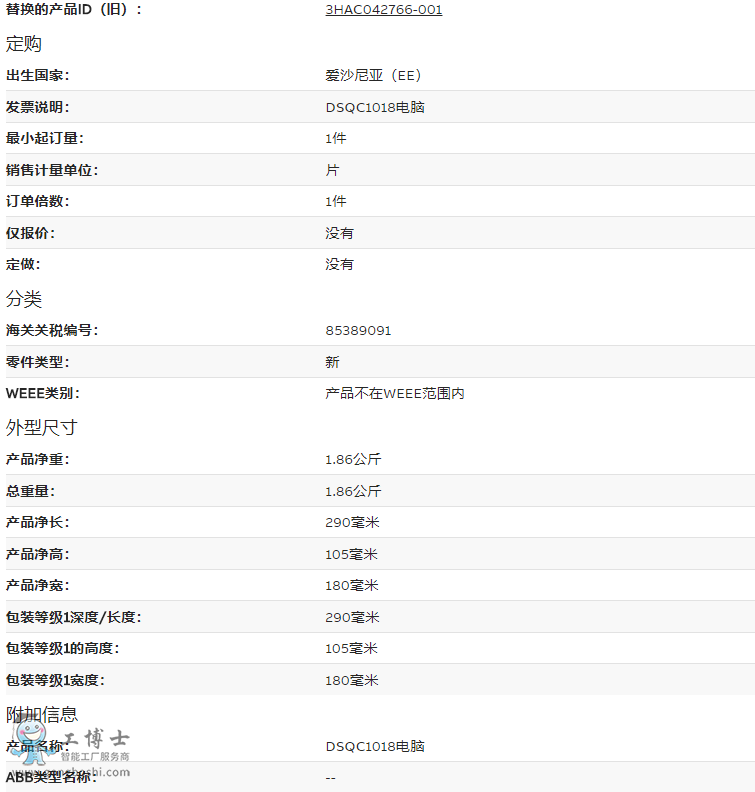Select the country value 爱沙尼亚 (EE)
Viewport: 755px width, 792px height.
(374, 75)
